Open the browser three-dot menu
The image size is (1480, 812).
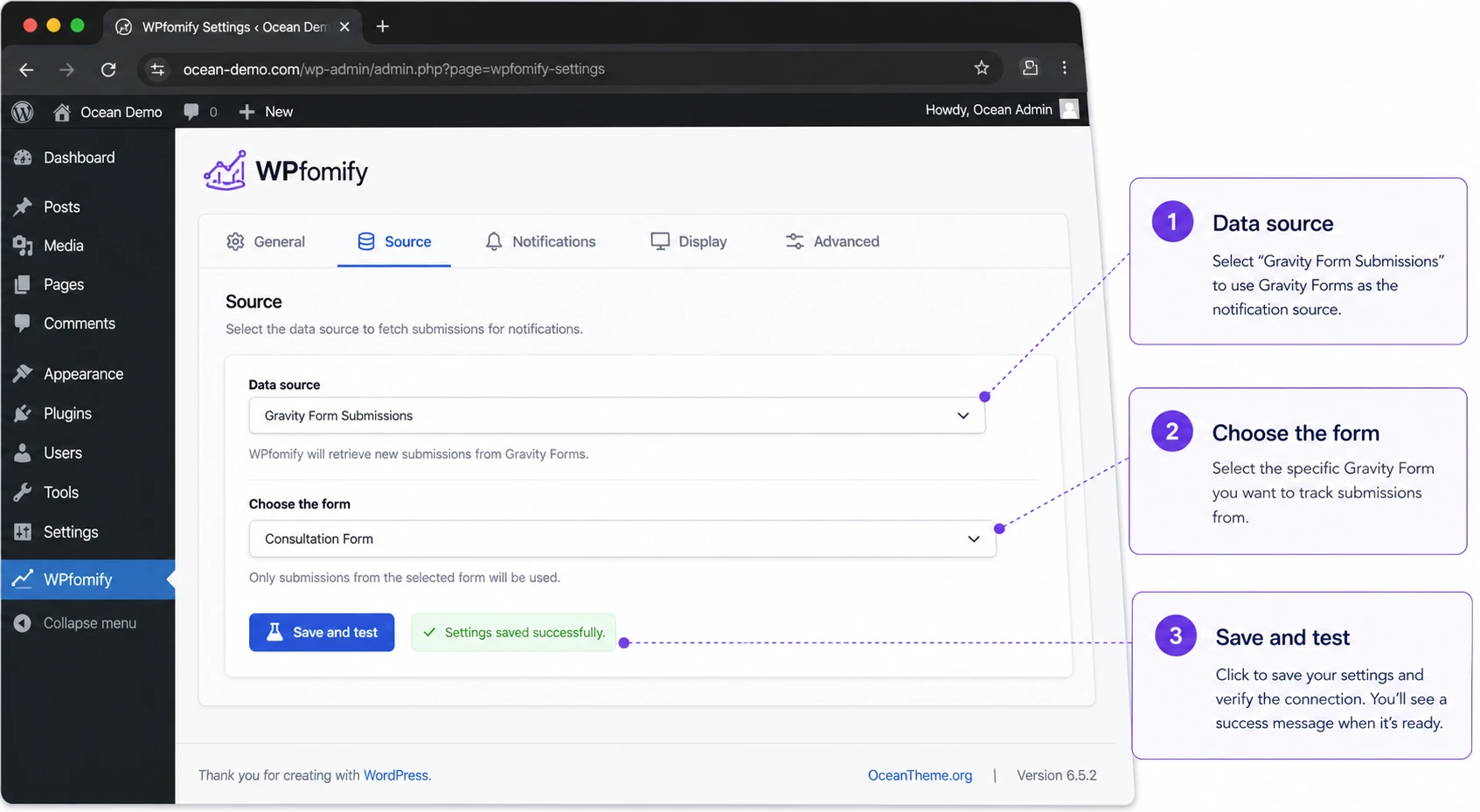(1064, 67)
